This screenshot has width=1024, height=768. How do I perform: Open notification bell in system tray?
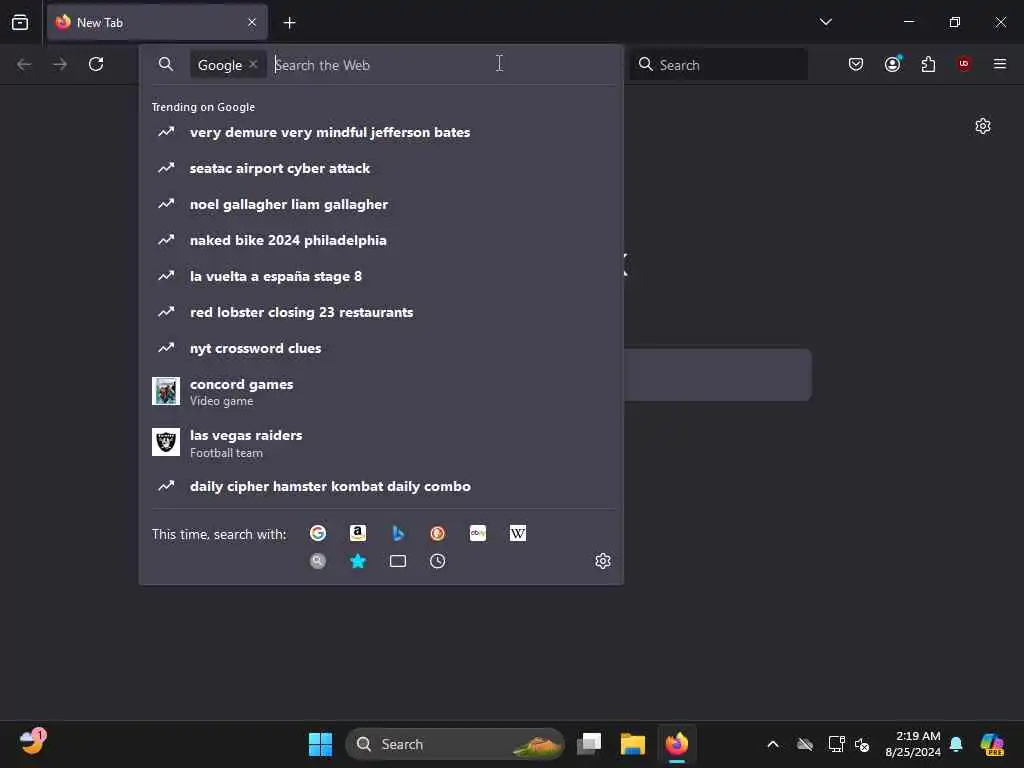point(956,744)
